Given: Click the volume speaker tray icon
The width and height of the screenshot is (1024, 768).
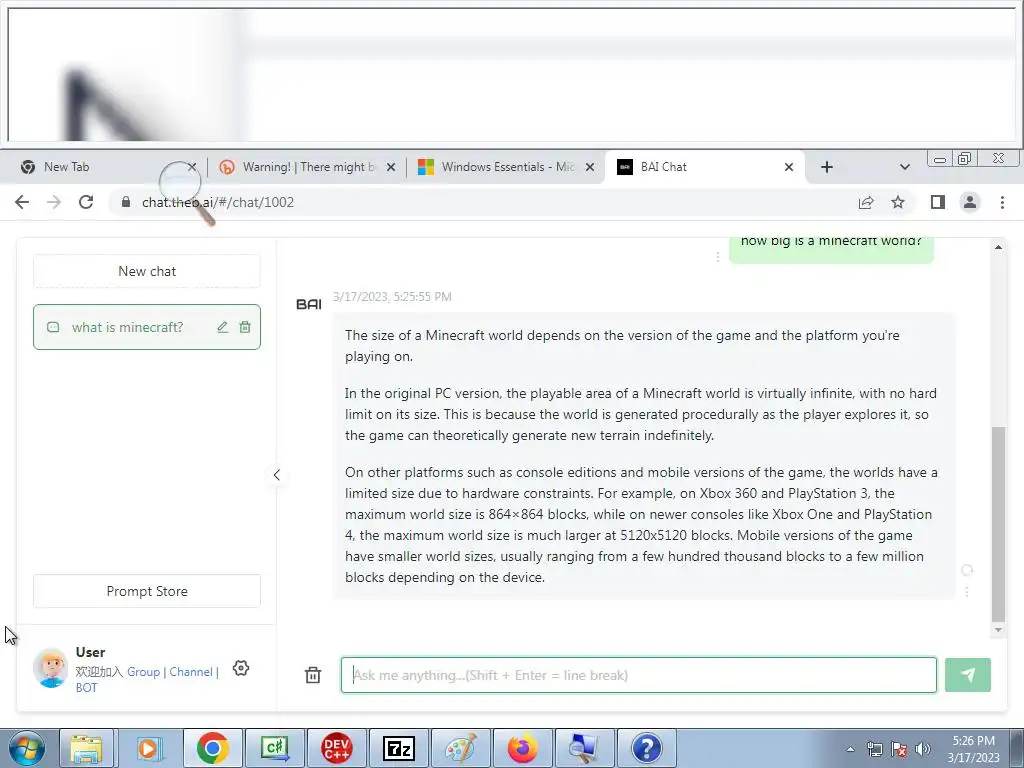Looking at the screenshot, I should pos(923,749).
